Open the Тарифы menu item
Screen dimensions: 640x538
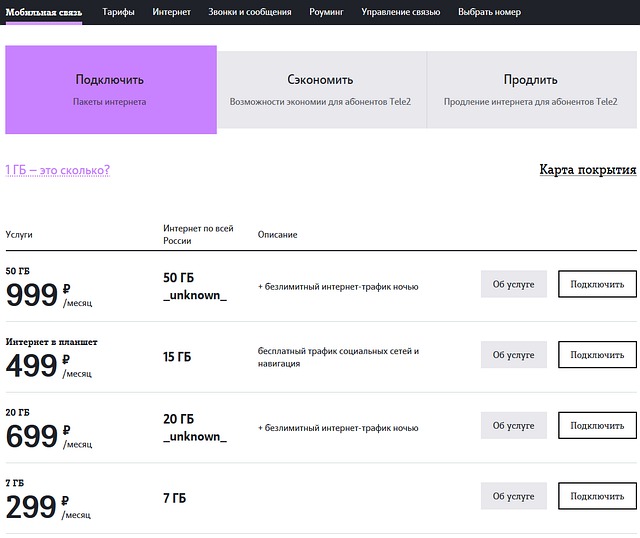point(118,12)
